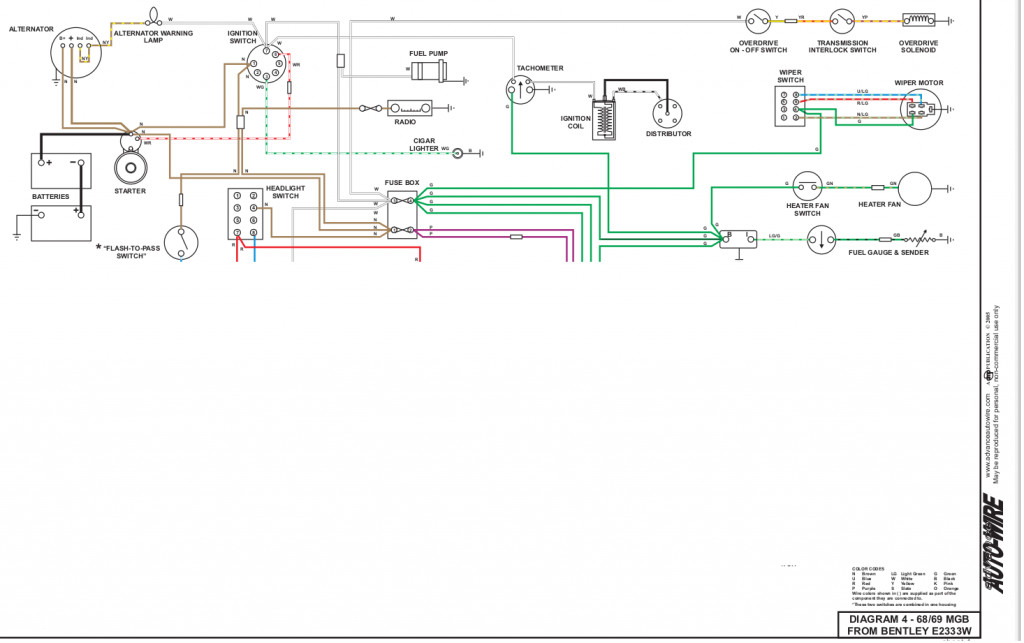The height and width of the screenshot is (643, 1024).
Task: Click the "FUEL PUMP" label
Action: pyautogui.click(x=428, y=54)
